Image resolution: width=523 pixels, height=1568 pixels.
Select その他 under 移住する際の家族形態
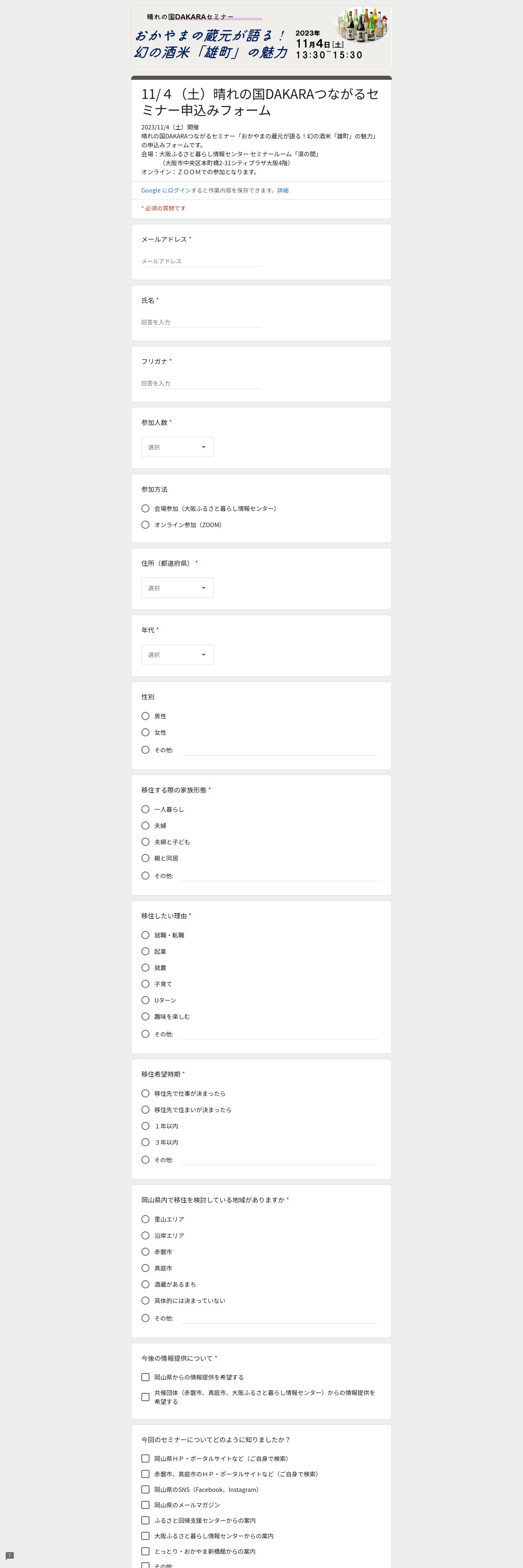(x=145, y=876)
